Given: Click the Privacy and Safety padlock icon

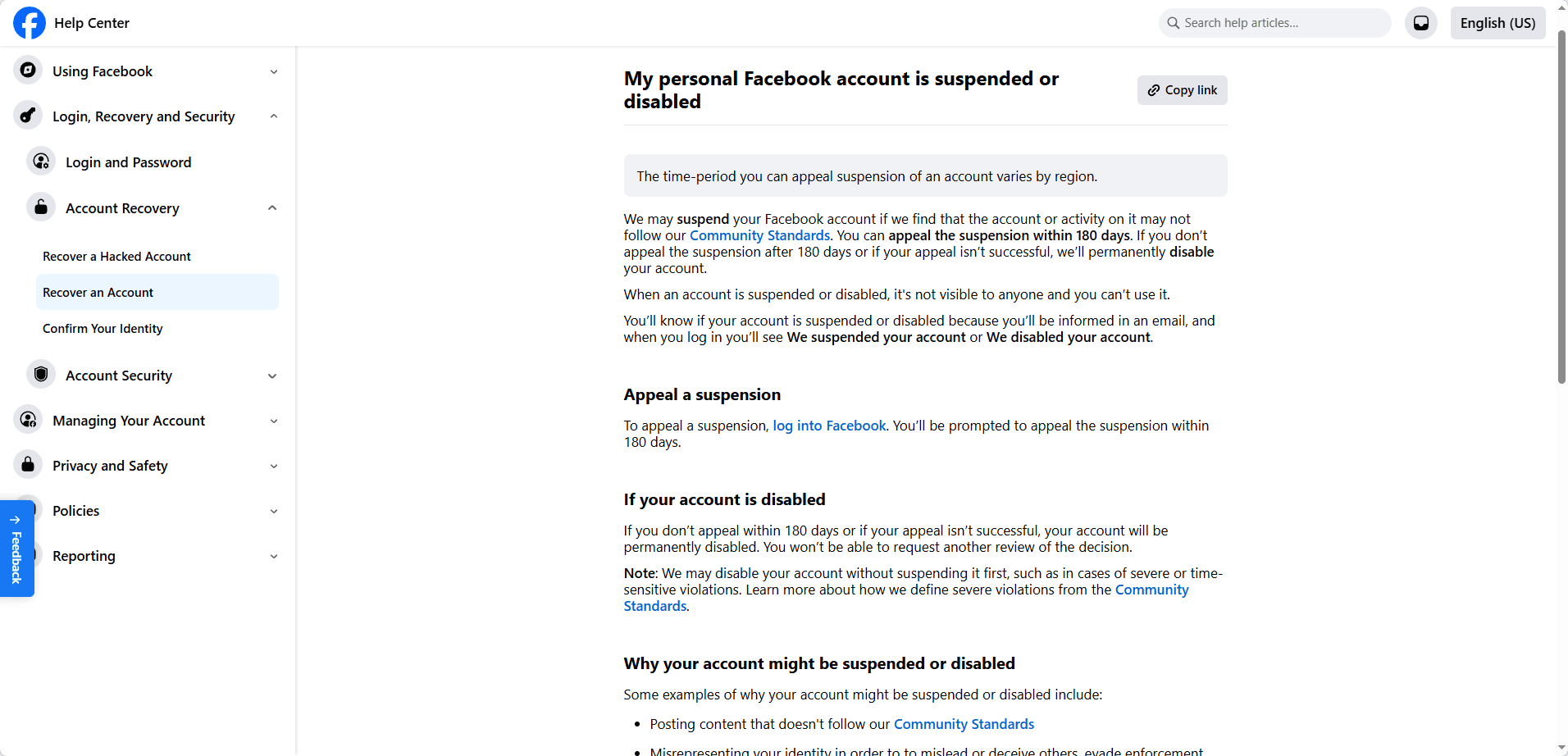Looking at the screenshot, I should [28, 465].
